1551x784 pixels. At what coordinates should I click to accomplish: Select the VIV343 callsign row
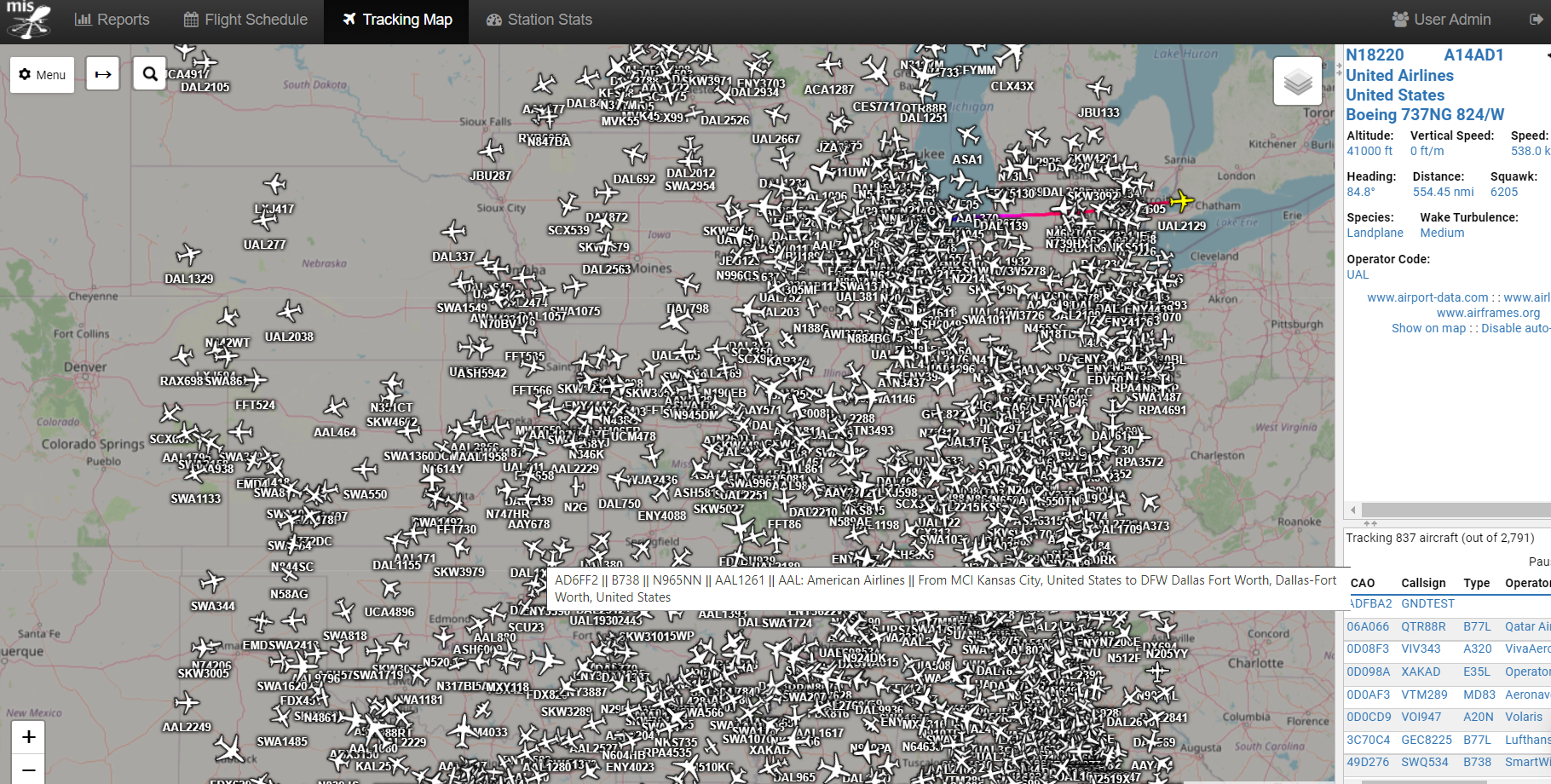tap(1421, 649)
